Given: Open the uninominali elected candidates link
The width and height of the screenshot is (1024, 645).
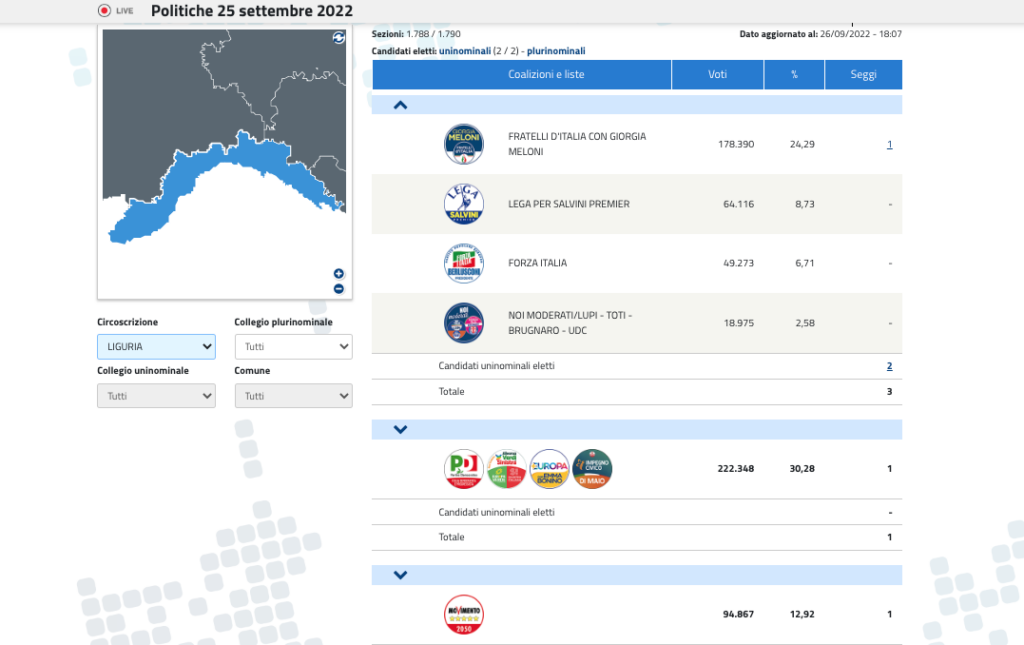Looking at the screenshot, I should 465,51.
